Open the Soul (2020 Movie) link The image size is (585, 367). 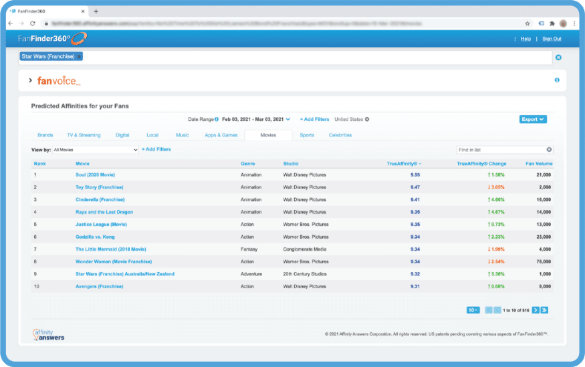(x=95, y=175)
